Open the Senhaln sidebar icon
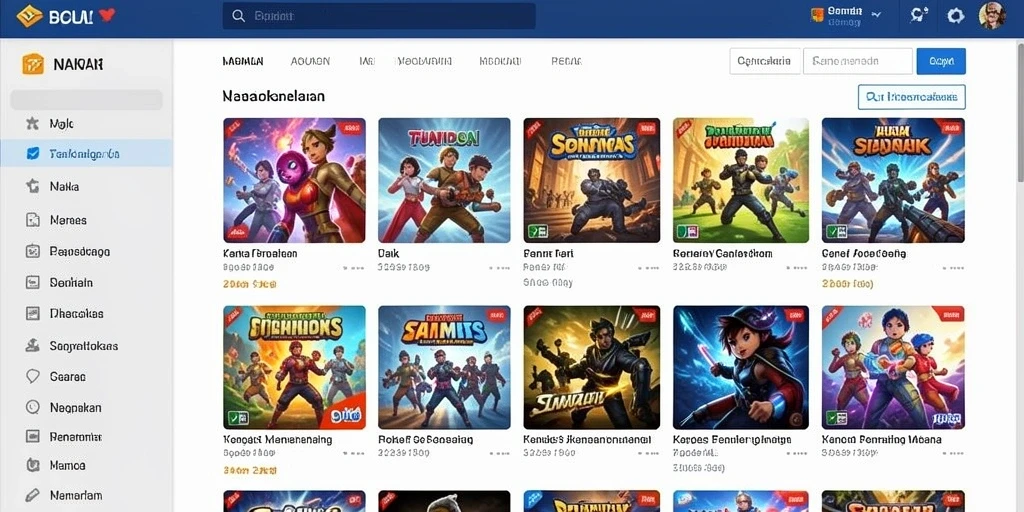 (x=33, y=283)
